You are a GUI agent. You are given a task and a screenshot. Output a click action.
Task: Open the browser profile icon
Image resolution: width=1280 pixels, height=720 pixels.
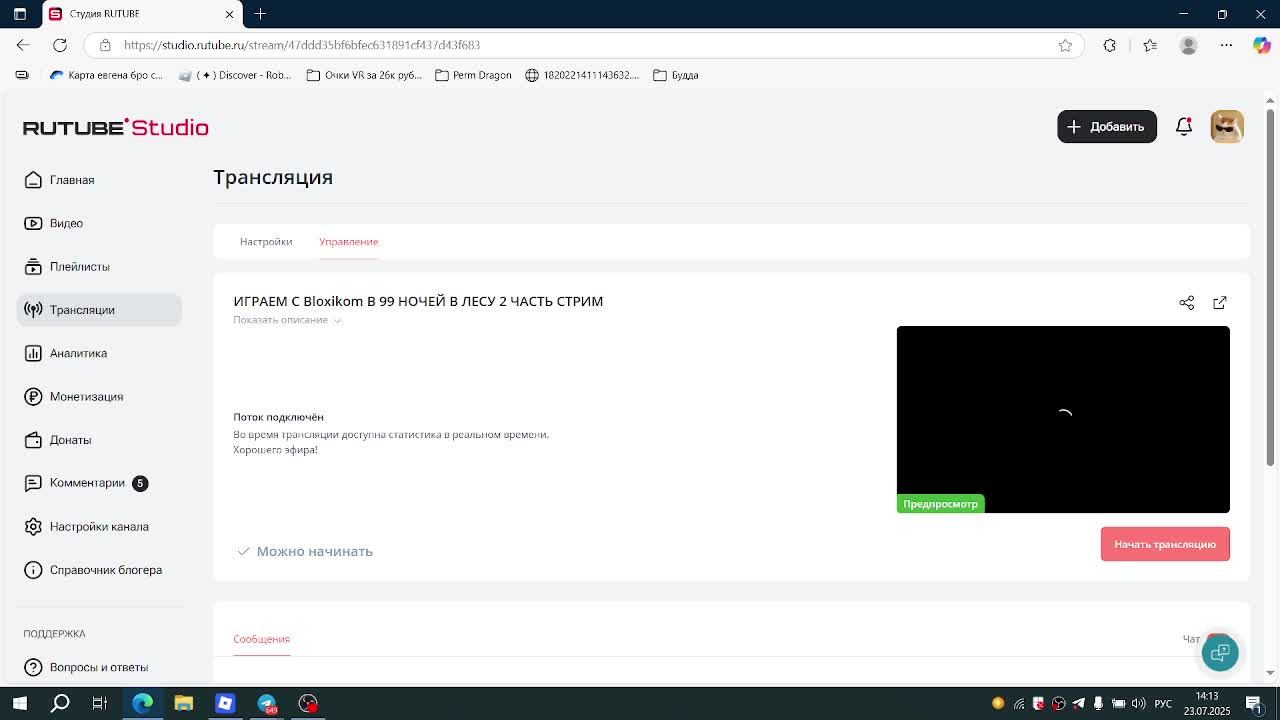point(1189,45)
